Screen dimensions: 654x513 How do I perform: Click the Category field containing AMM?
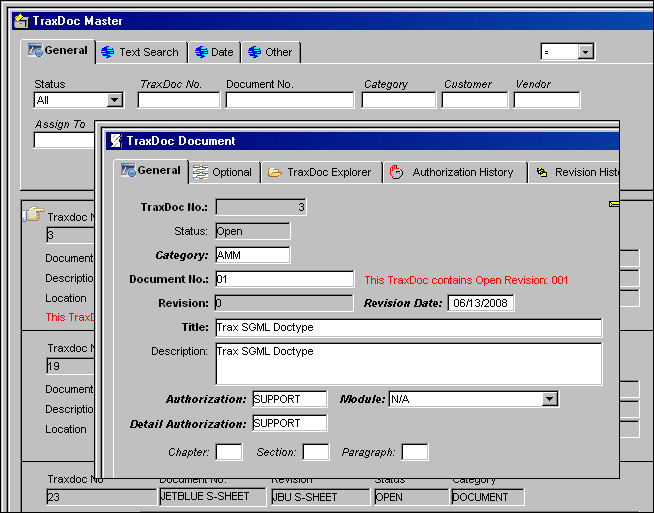[253, 255]
